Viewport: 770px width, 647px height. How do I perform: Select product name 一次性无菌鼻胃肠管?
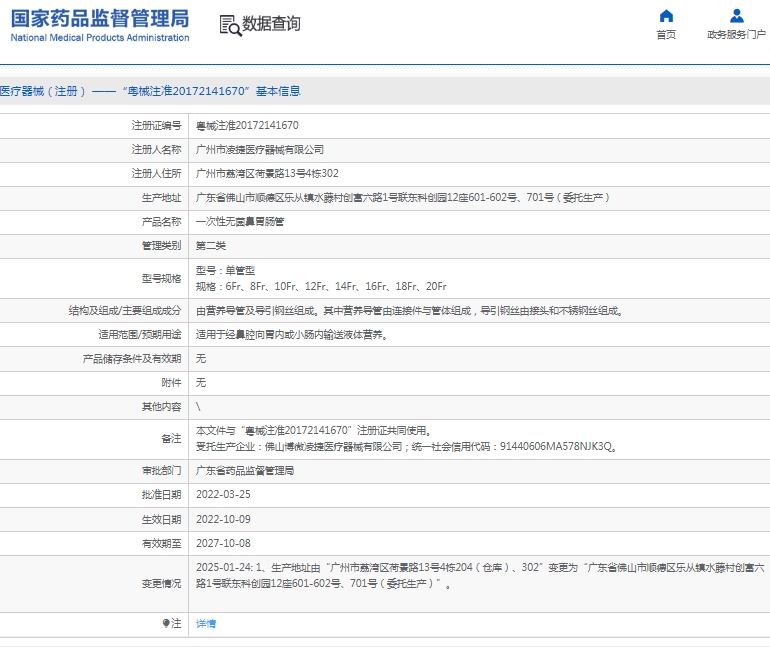point(240,222)
